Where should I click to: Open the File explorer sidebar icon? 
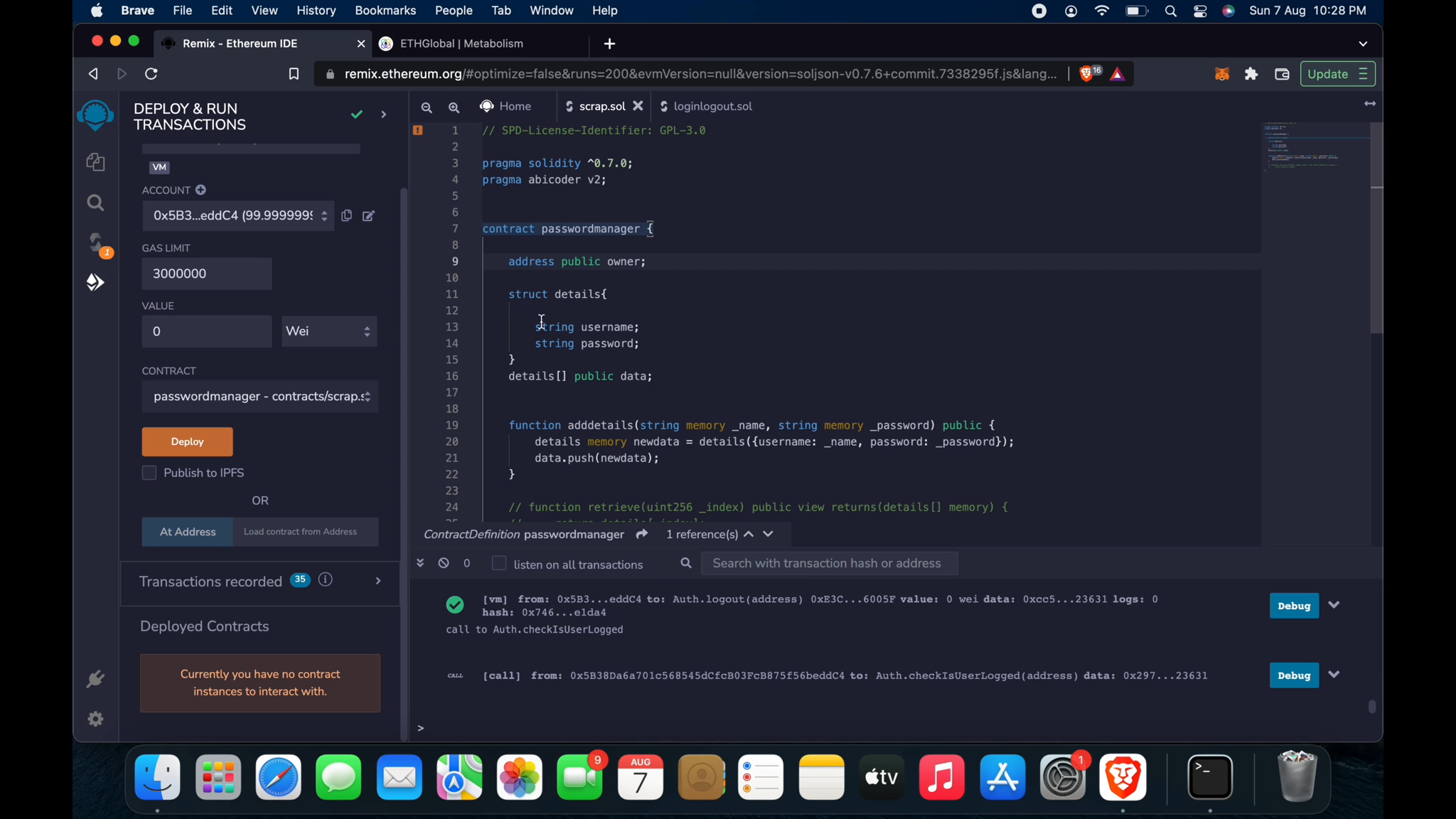pyautogui.click(x=96, y=162)
